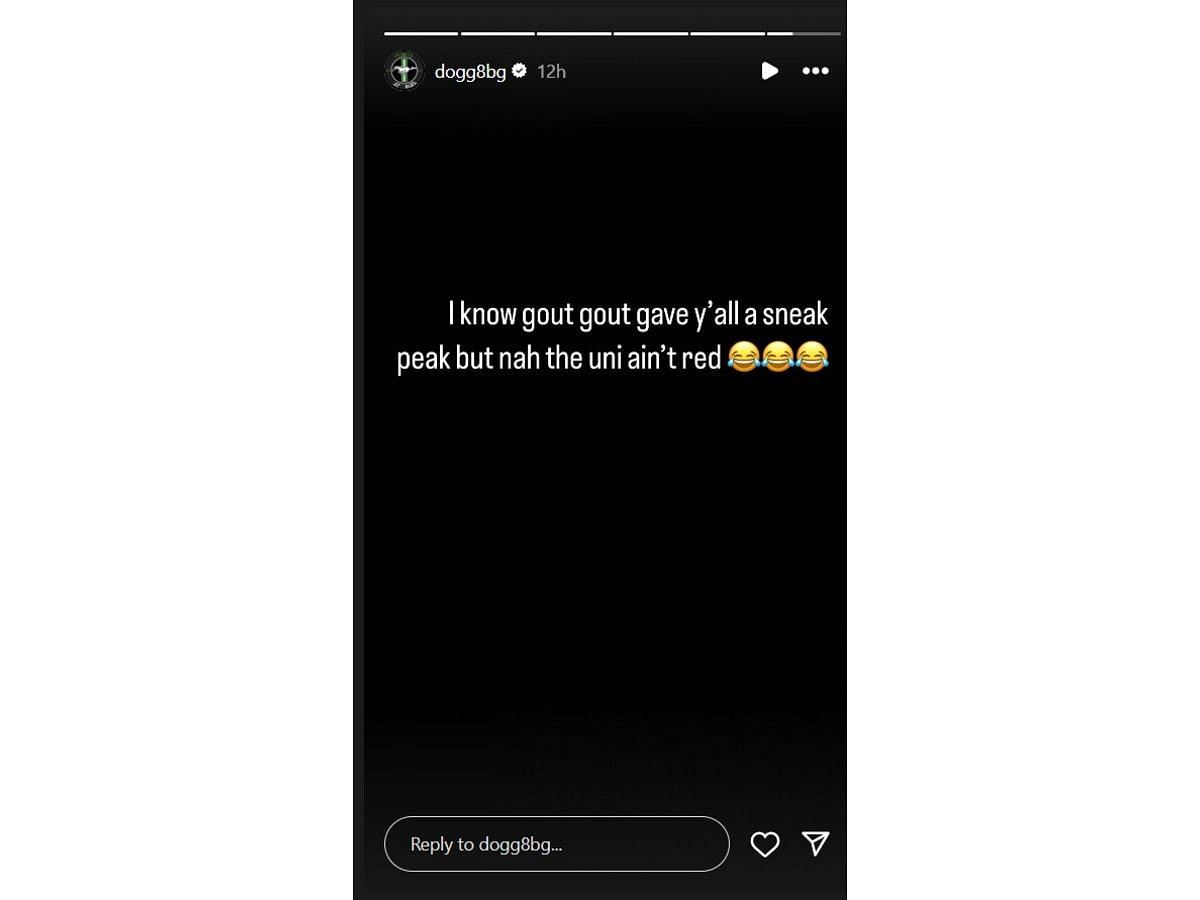Open dogg8bg's profile picture avatar
The width and height of the screenshot is (1200, 900).
[x=404, y=71]
